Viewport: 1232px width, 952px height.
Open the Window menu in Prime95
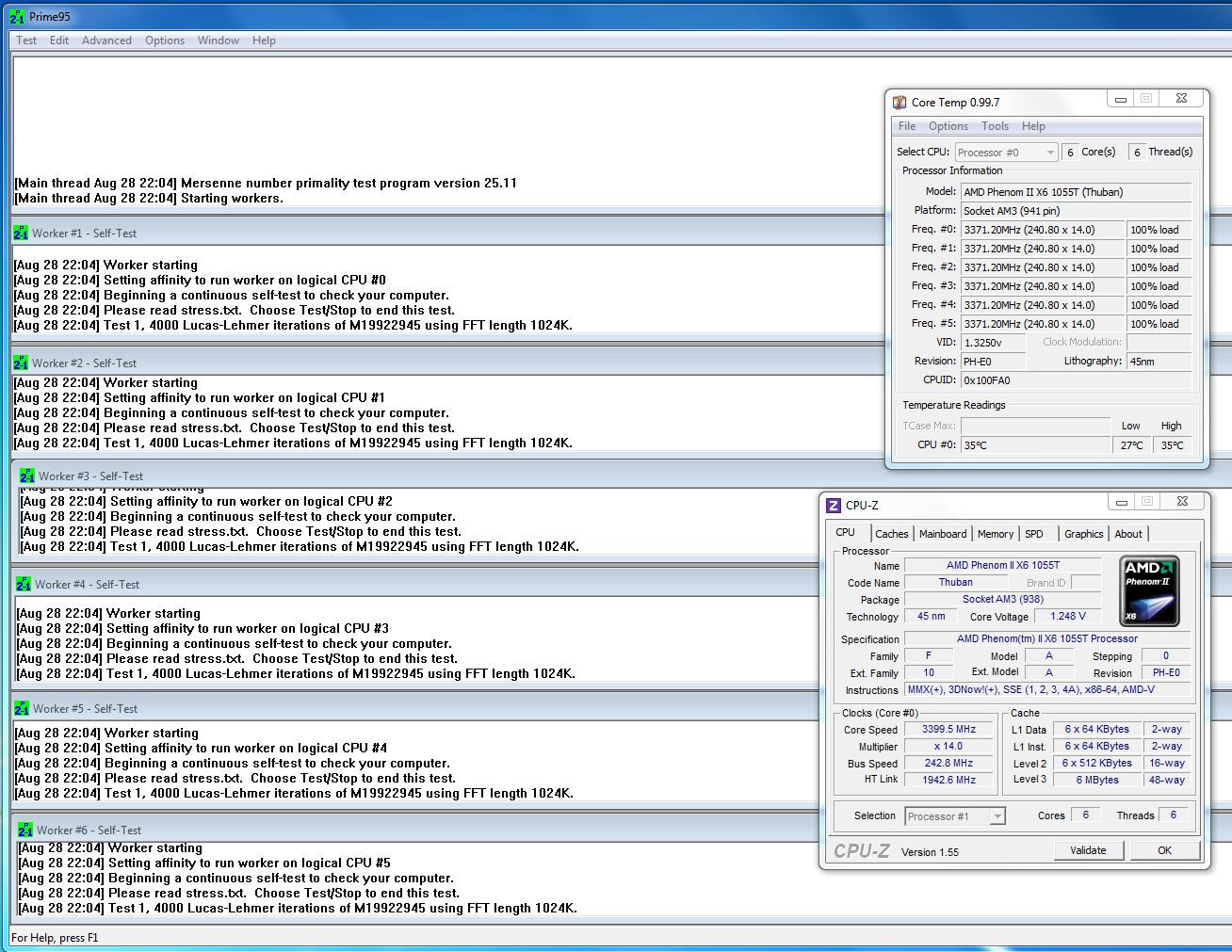(x=219, y=40)
